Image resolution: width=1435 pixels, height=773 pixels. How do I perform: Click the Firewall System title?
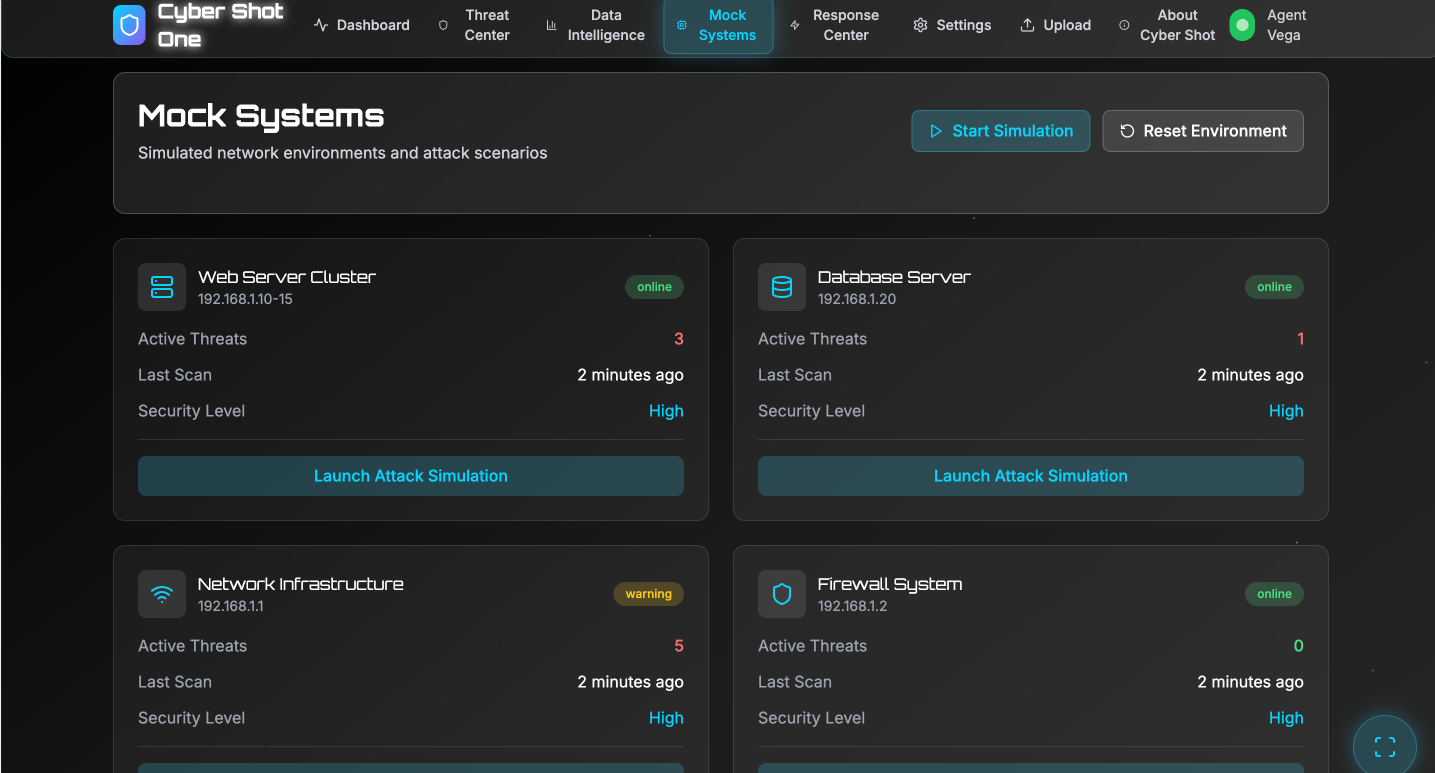pyautogui.click(x=890, y=584)
